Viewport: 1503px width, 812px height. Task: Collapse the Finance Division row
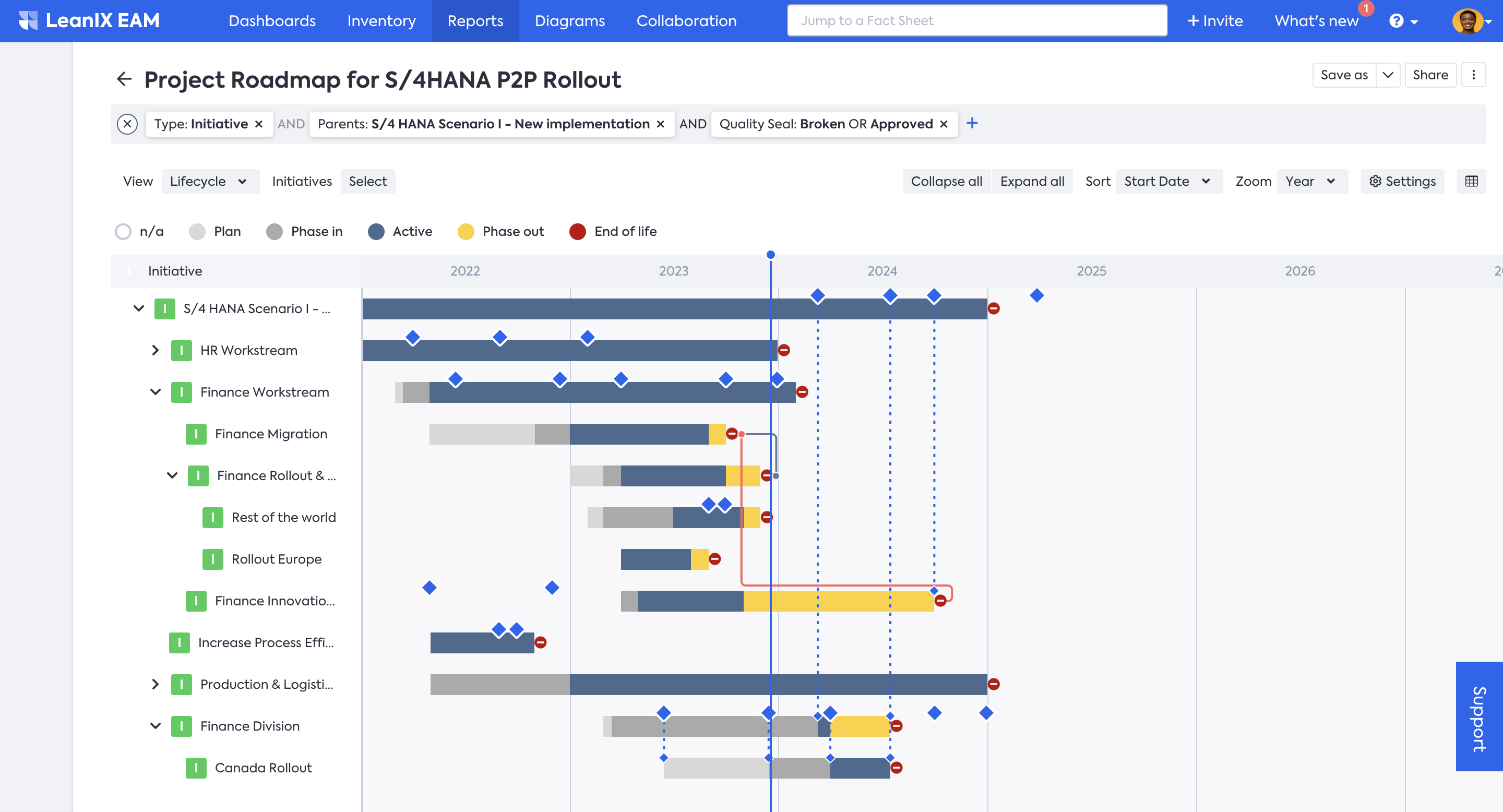pos(155,726)
